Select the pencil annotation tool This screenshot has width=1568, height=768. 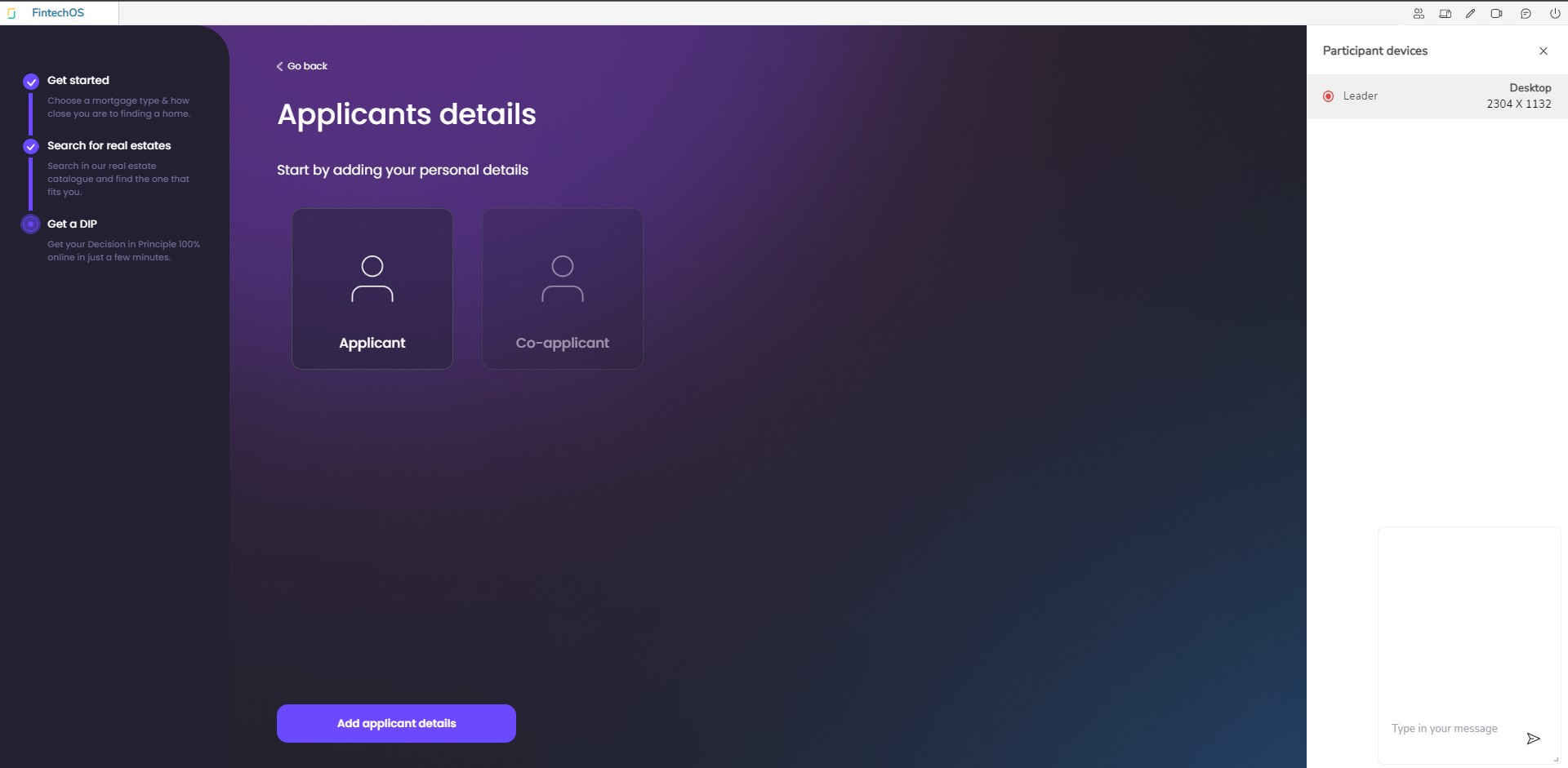coord(1470,13)
